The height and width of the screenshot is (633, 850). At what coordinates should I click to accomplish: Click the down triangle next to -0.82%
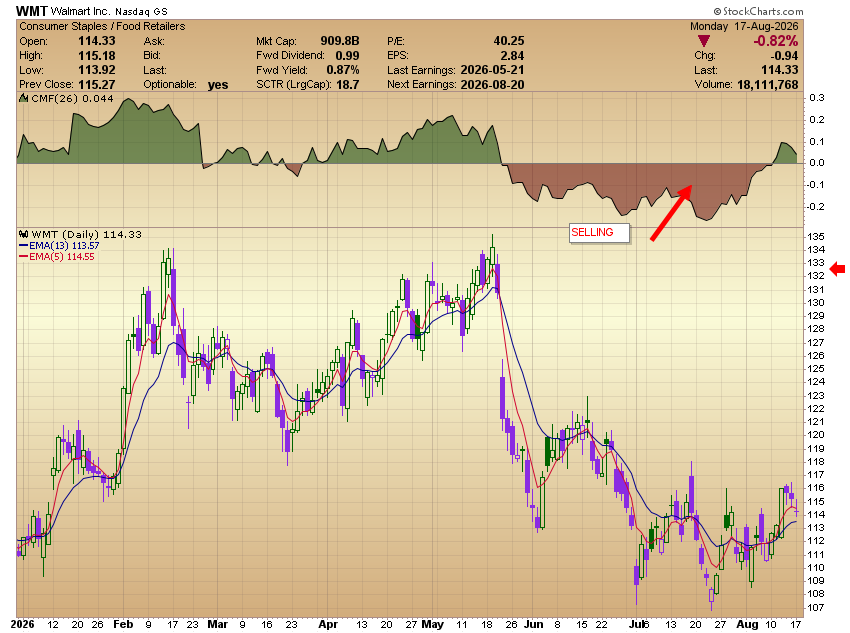point(704,41)
